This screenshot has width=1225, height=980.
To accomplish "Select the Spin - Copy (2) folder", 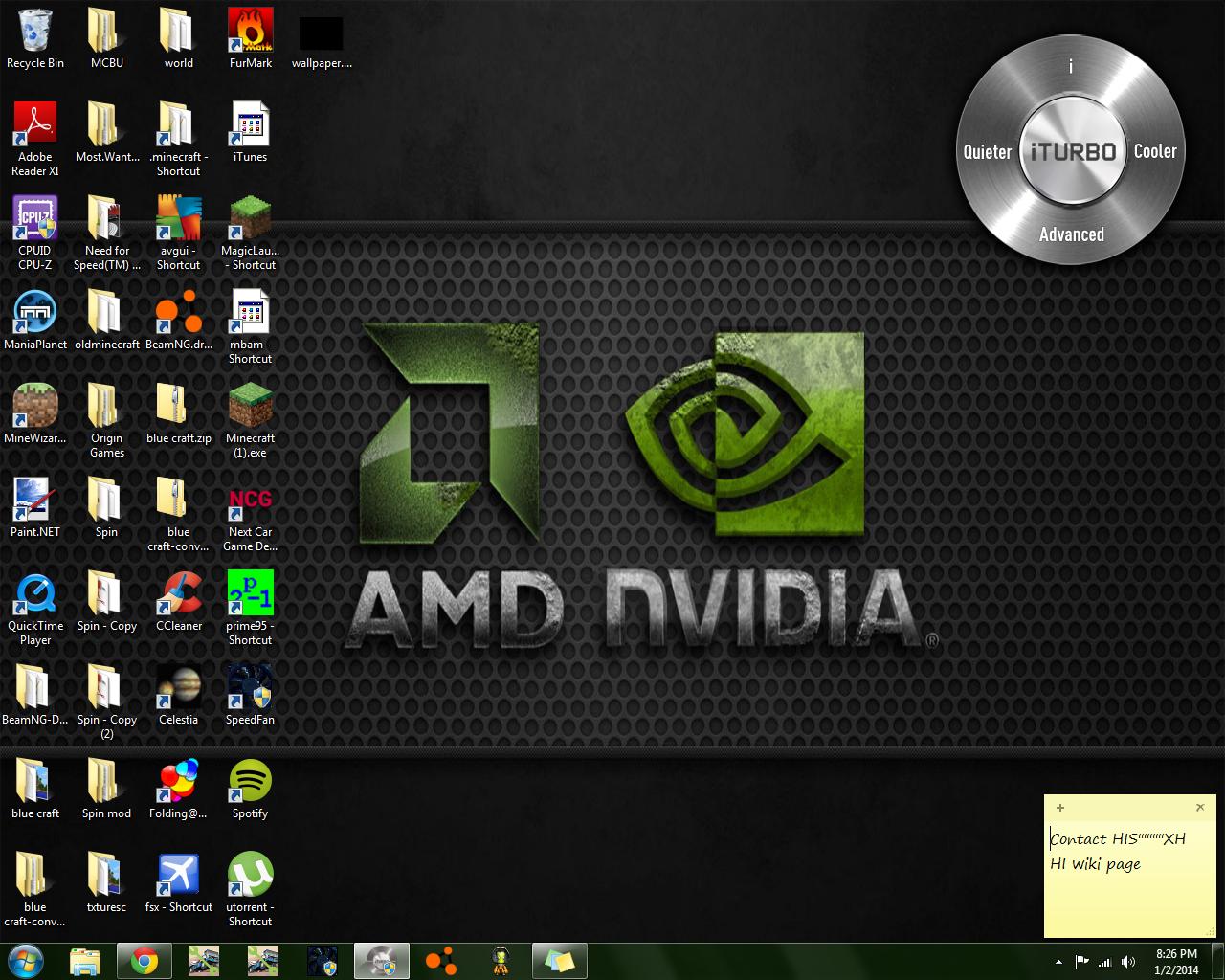I will coord(107,702).
